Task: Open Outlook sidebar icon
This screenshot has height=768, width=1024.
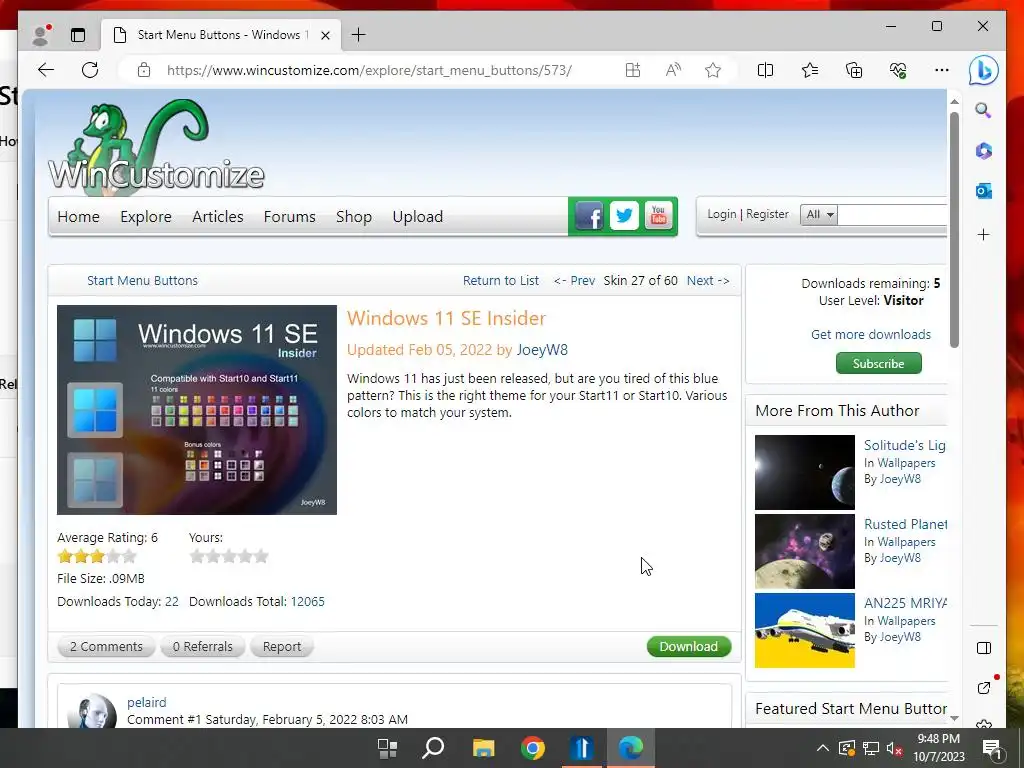Action: point(984,191)
